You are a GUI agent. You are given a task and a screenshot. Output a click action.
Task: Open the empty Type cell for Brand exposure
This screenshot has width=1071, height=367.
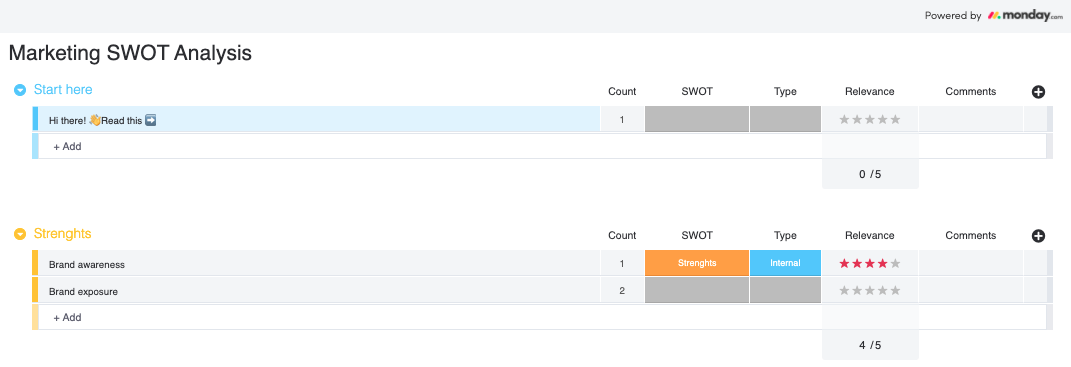coord(785,290)
